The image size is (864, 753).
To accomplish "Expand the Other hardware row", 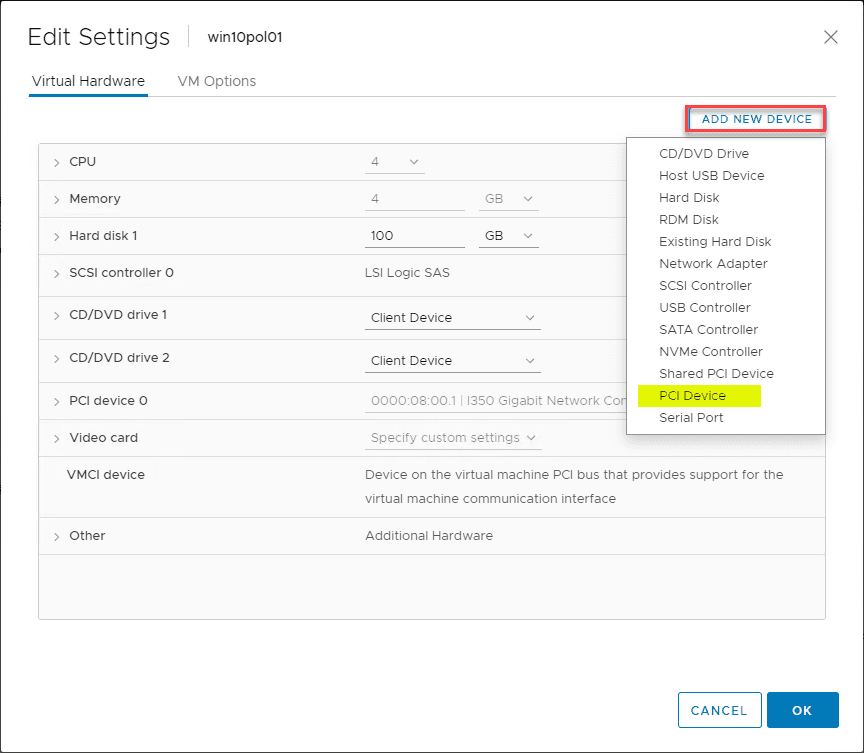I will click(57, 536).
